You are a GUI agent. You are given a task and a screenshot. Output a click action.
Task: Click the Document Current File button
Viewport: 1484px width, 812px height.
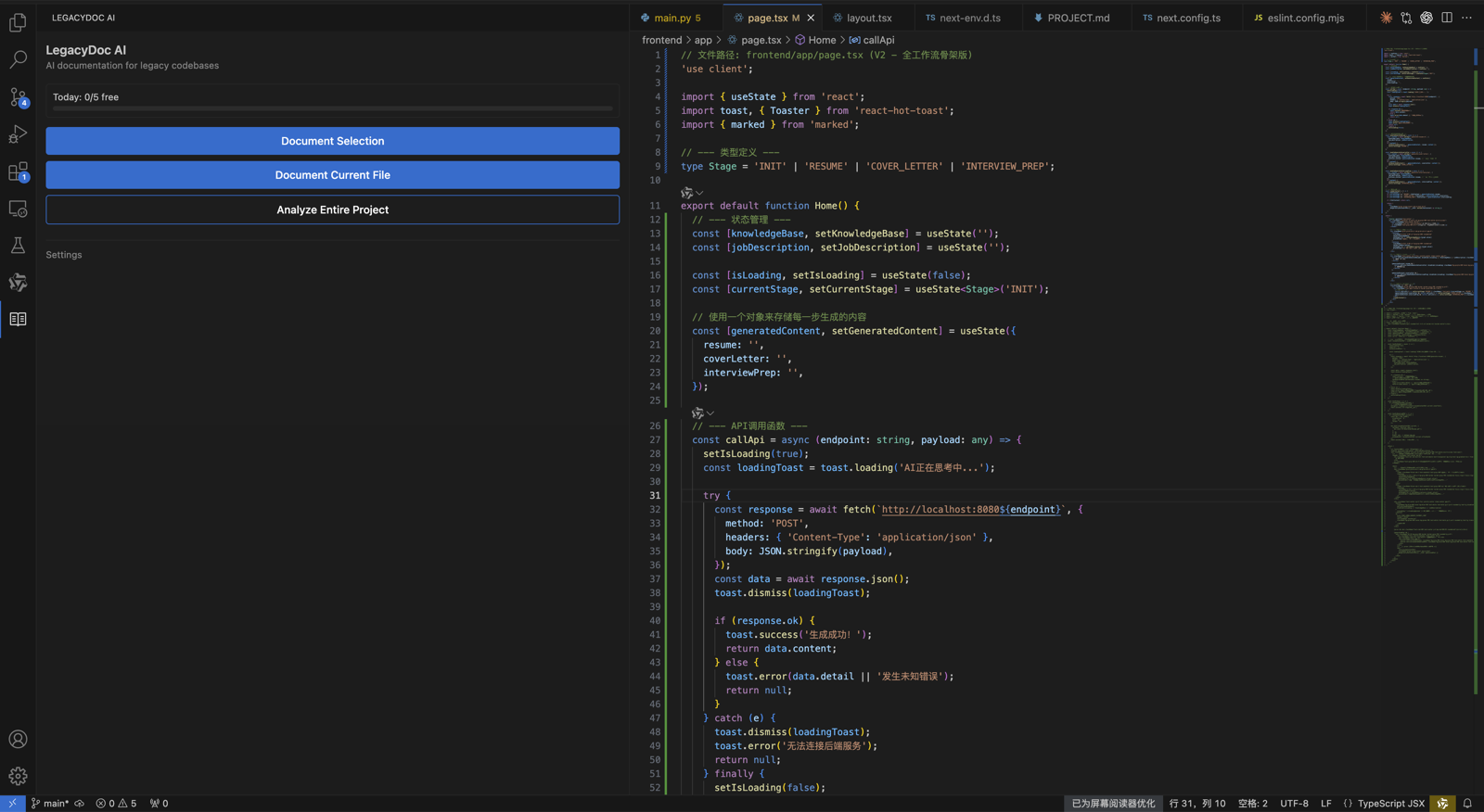coord(332,175)
